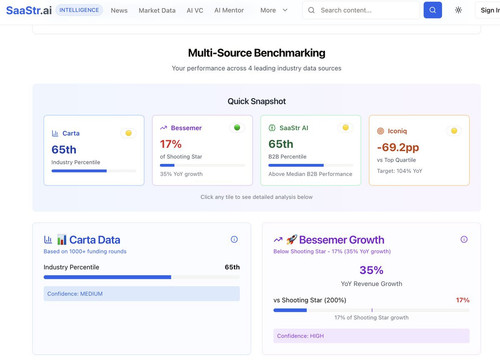Click 'Above Median B2B Performance' text

point(310,174)
